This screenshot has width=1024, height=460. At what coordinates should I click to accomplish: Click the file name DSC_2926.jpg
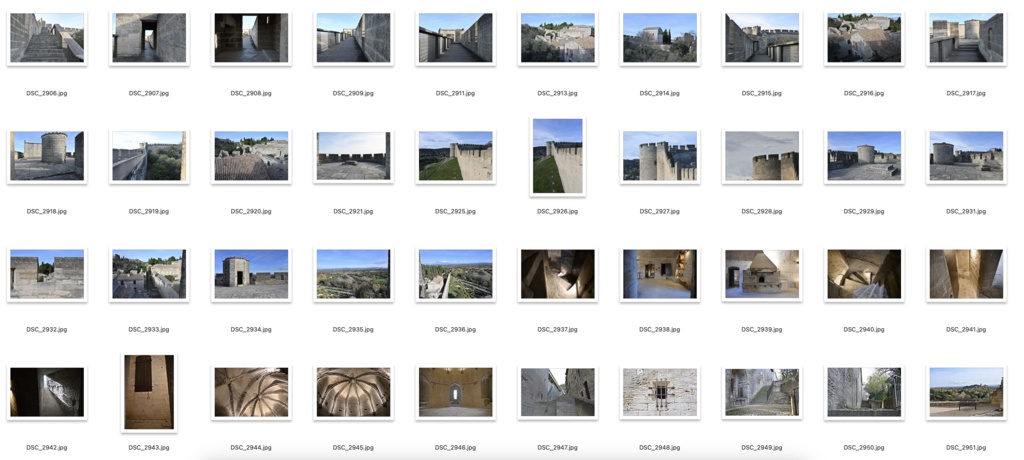558,212
